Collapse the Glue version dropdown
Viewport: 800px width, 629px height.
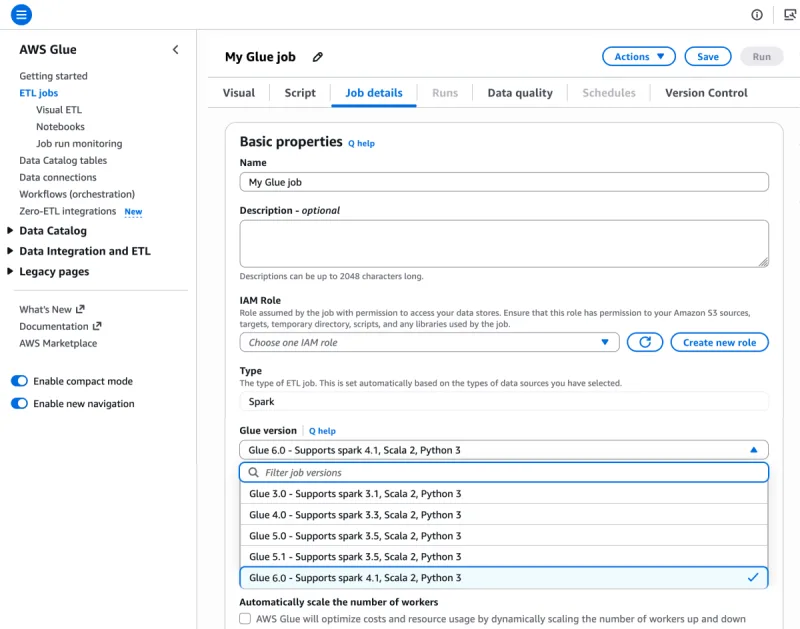click(x=504, y=450)
